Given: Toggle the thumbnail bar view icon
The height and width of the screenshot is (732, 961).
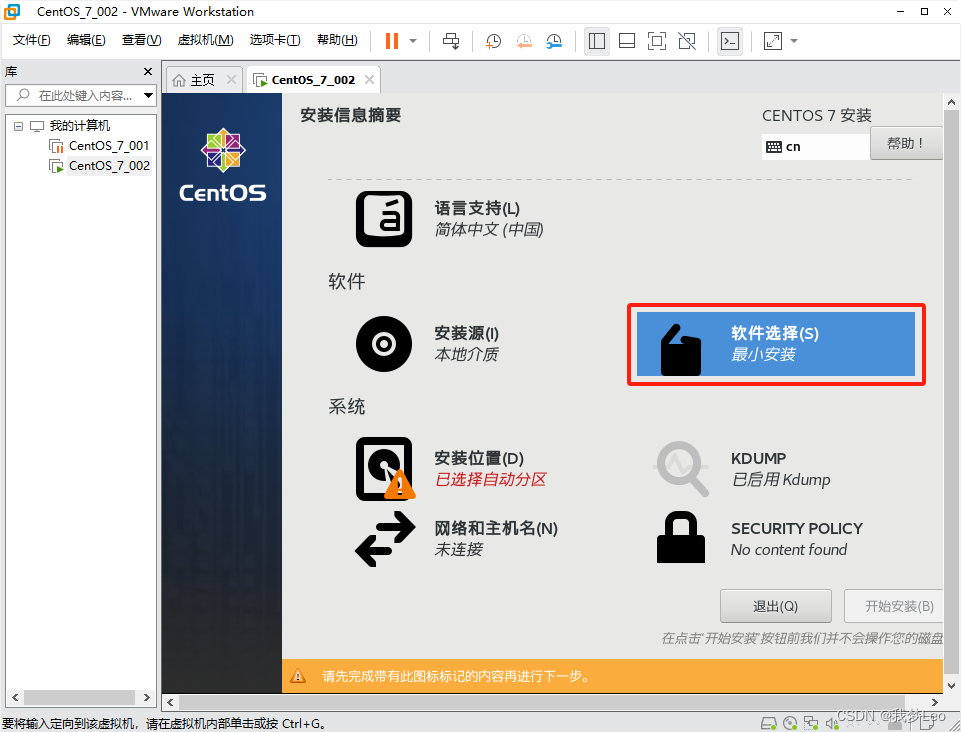Looking at the screenshot, I should 627,41.
